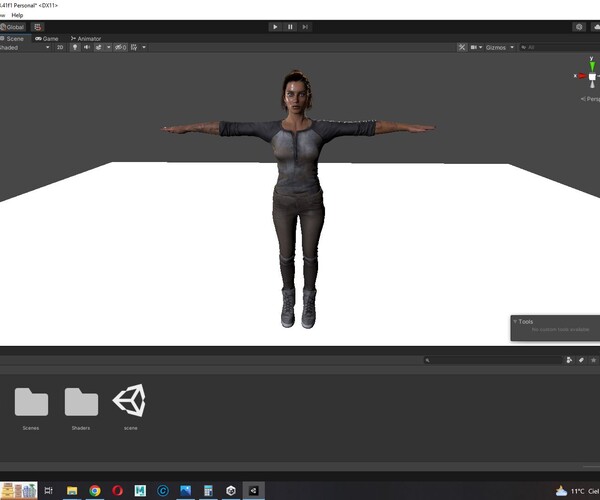Select the Scenes folder
Screen dimensions: 600x500
click(x=31, y=402)
